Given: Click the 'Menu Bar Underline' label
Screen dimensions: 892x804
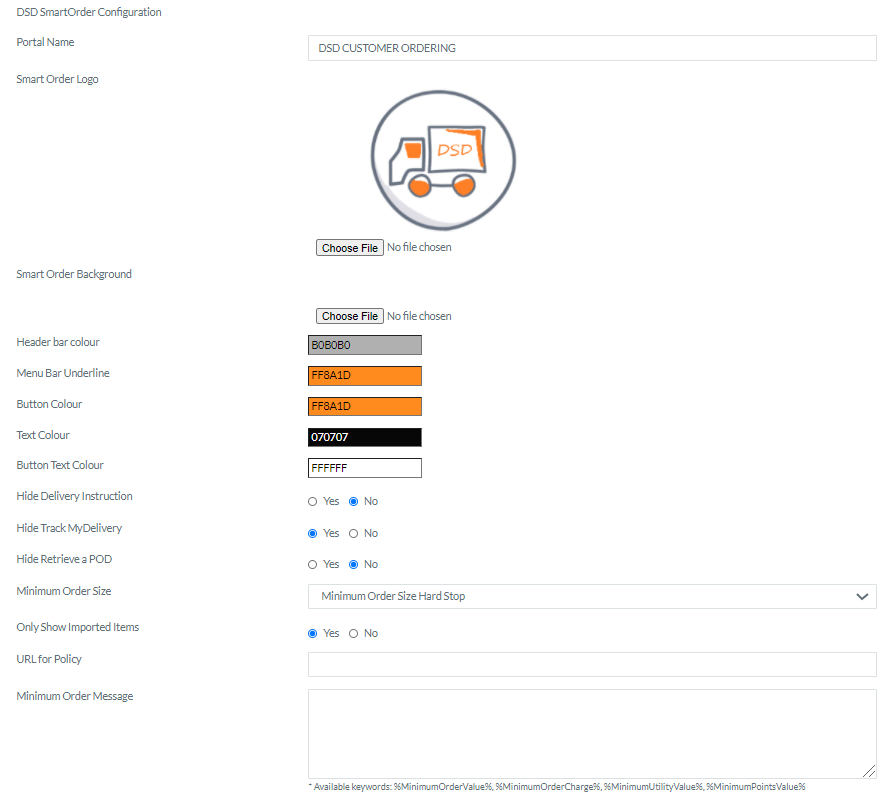Looking at the screenshot, I should click(63, 373).
